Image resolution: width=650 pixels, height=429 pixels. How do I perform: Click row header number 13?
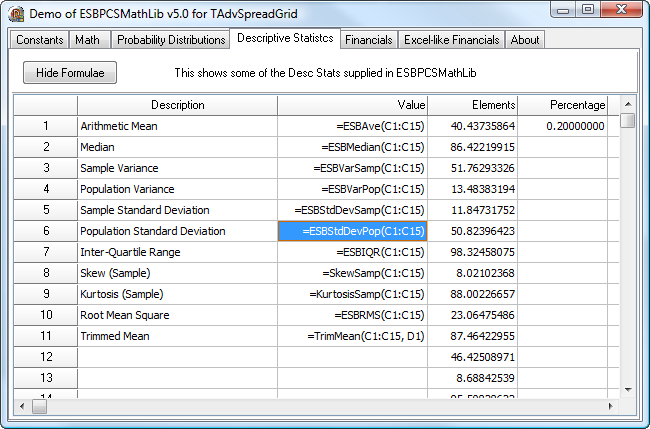coord(46,378)
